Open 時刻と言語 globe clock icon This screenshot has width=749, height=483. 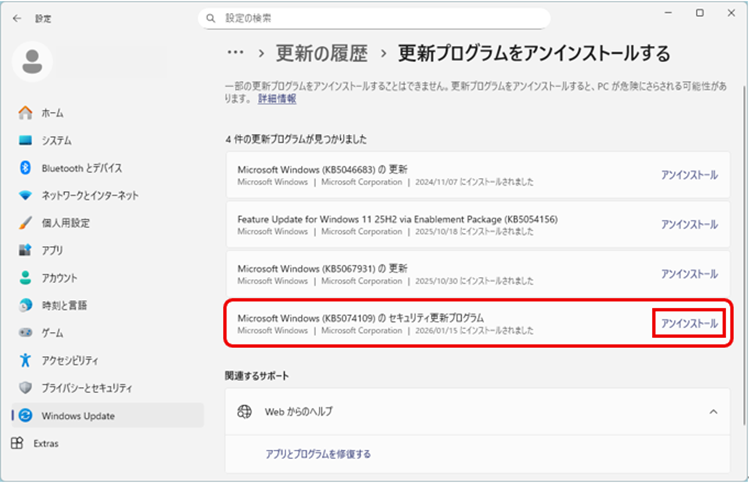(26, 305)
